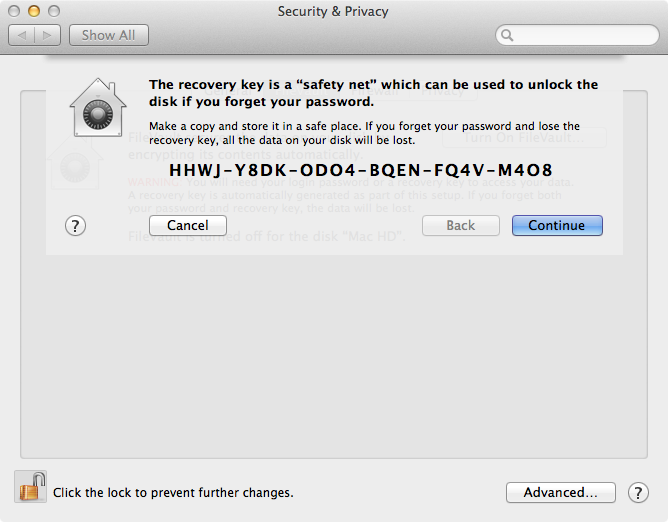Image resolution: width=668 pixels, height=522 pixels.
Task: Click the dimmed Back button
Action: tap(460, 225)
